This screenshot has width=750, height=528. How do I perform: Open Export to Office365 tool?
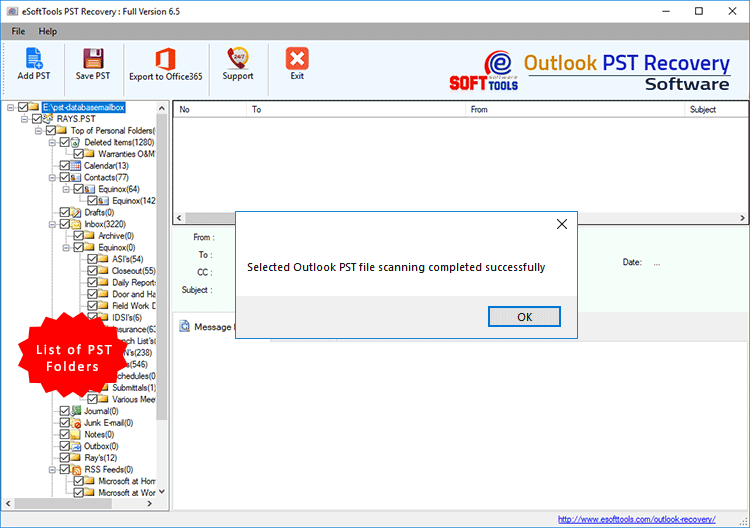click(x=165, y=65)
